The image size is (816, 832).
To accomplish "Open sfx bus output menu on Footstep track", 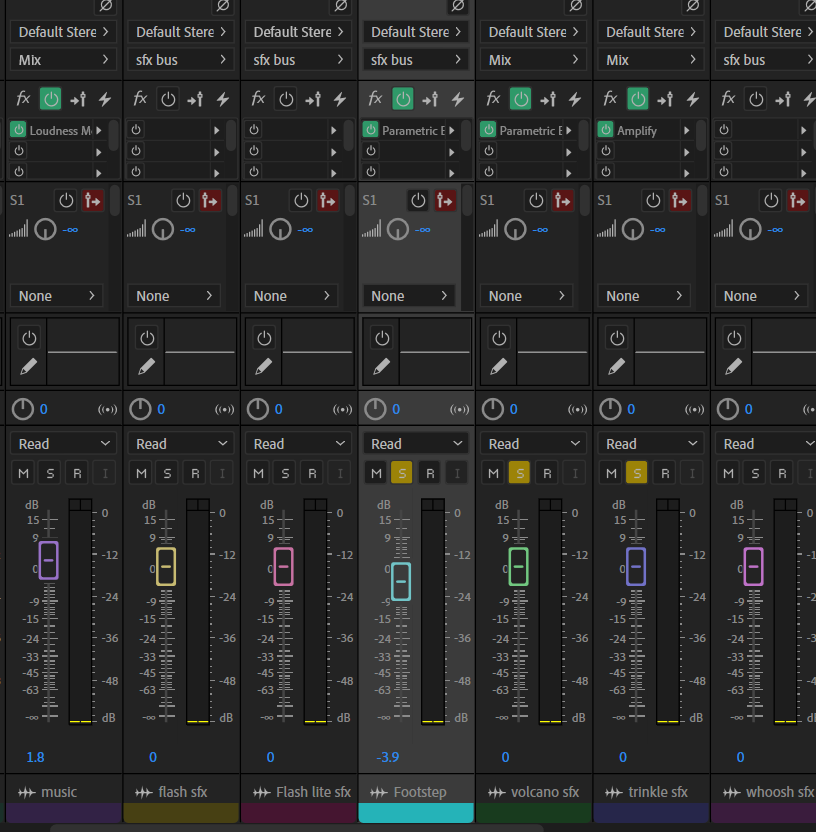I will pos(416,60).
